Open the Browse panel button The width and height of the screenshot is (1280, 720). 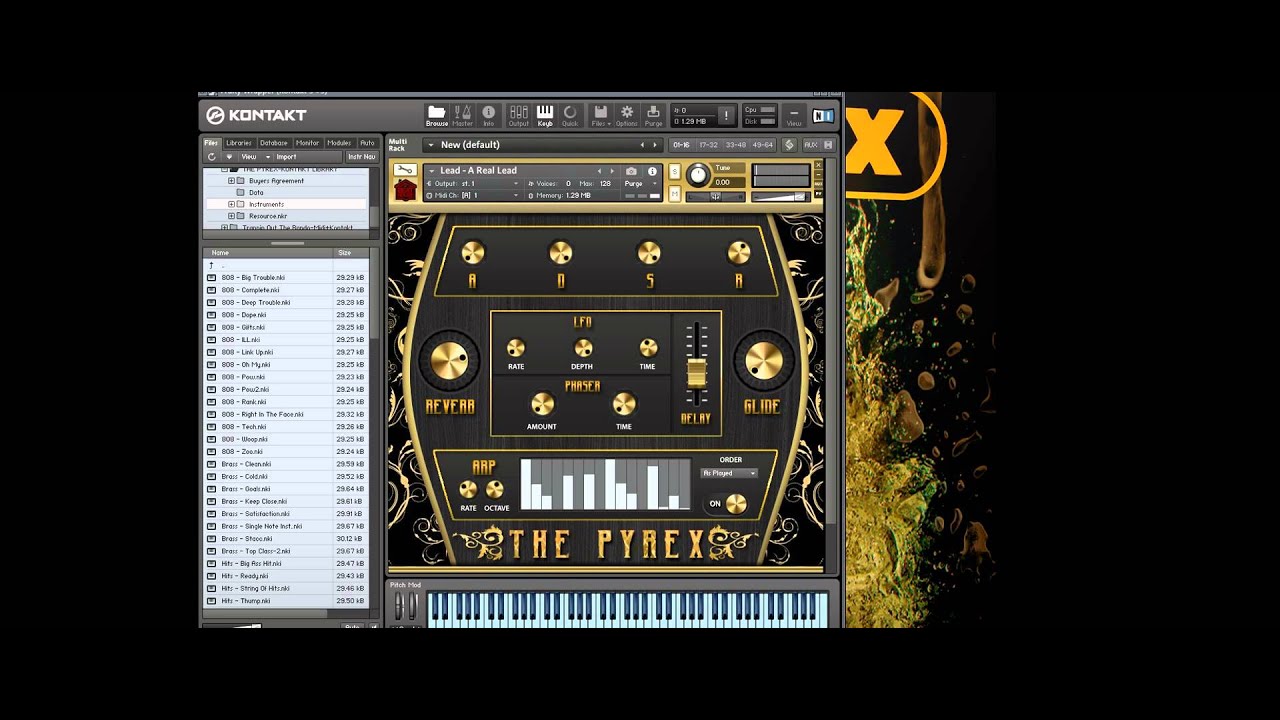click(437, 115)
